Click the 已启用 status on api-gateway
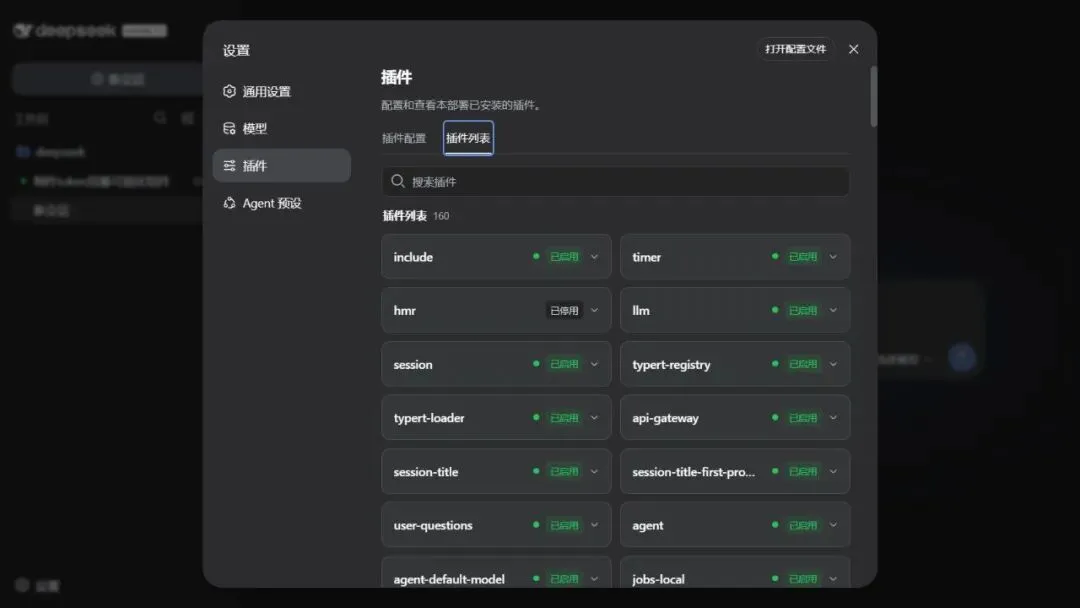 [x=803, y=418]
